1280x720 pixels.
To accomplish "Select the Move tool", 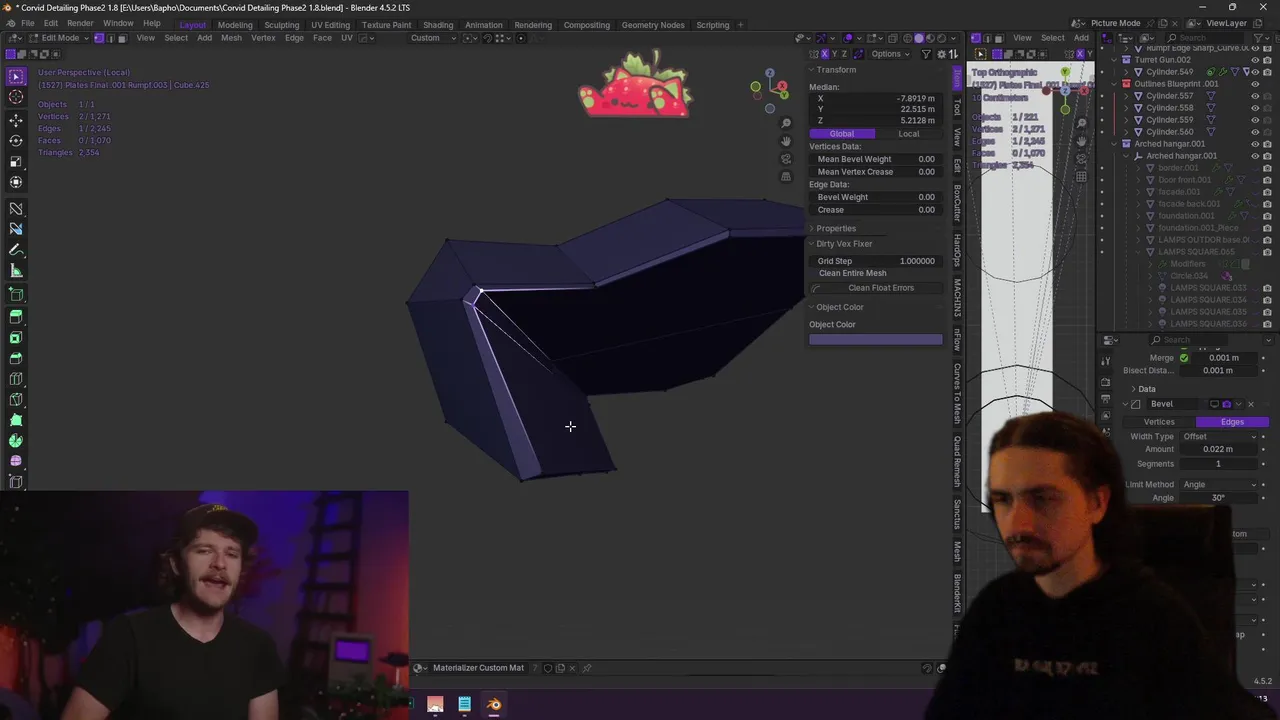I will tap(16, 120).
